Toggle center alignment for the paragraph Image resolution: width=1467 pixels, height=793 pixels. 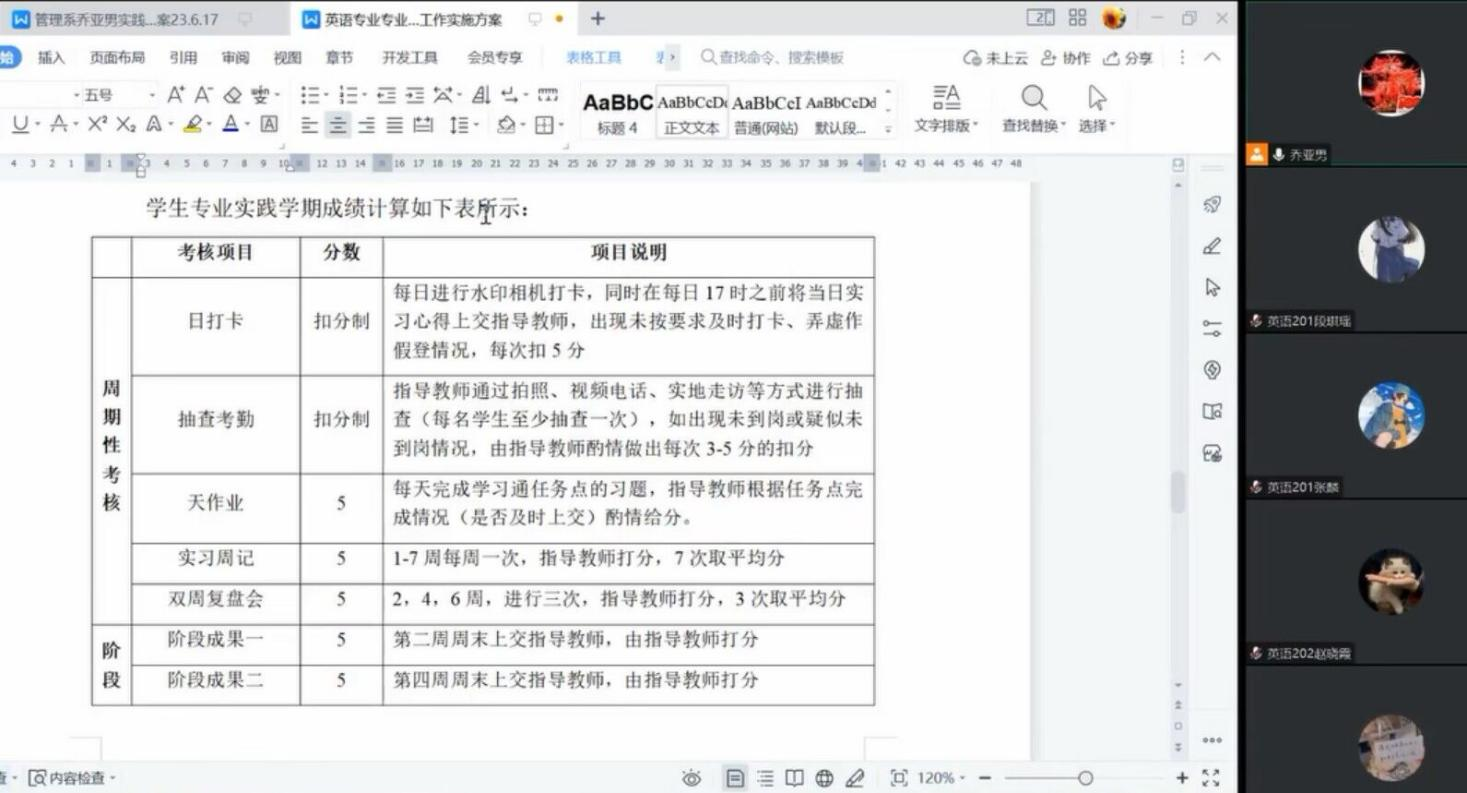tap(339, 125)
